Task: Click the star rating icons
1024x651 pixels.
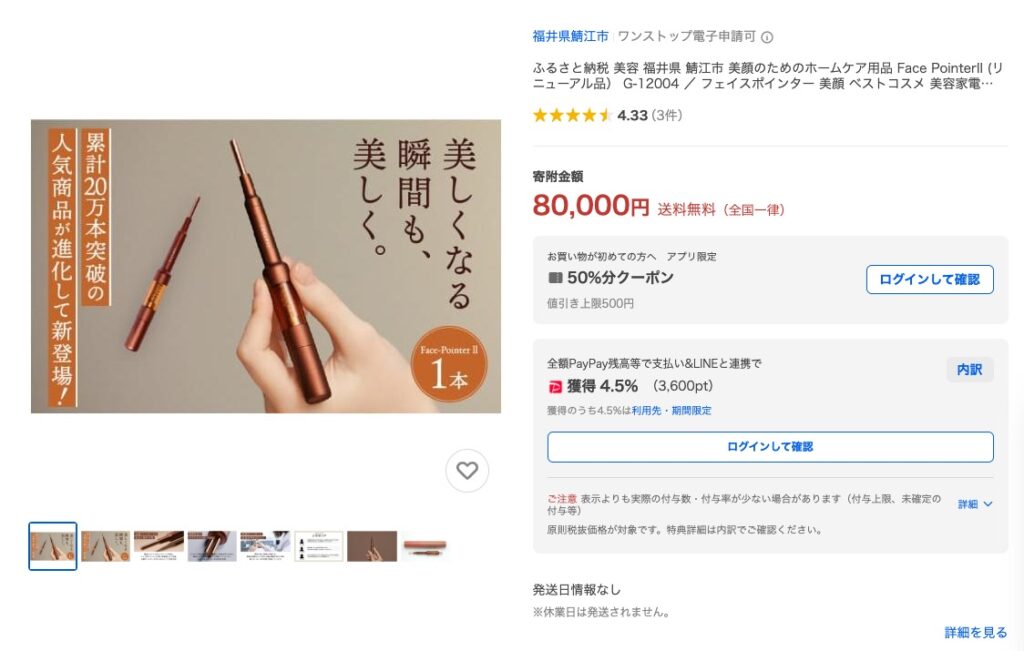Action: click(x=572, y=116)
